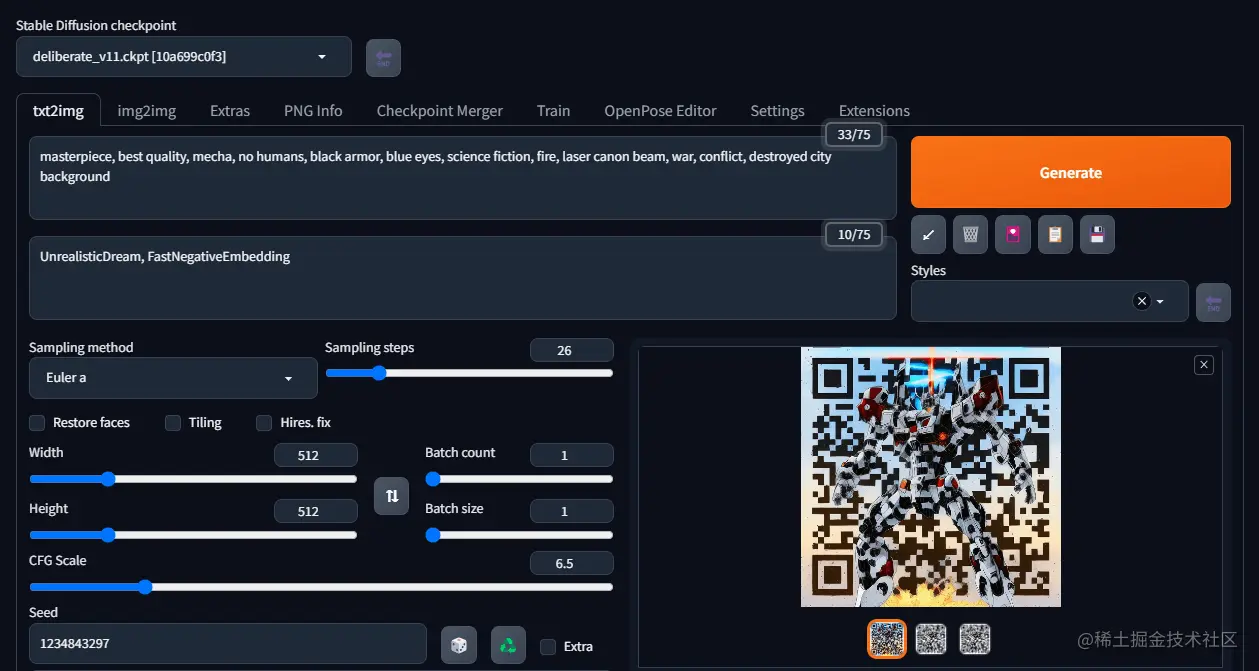
Task: Toggle the Hires. fix checkbox
Action: 264,422
